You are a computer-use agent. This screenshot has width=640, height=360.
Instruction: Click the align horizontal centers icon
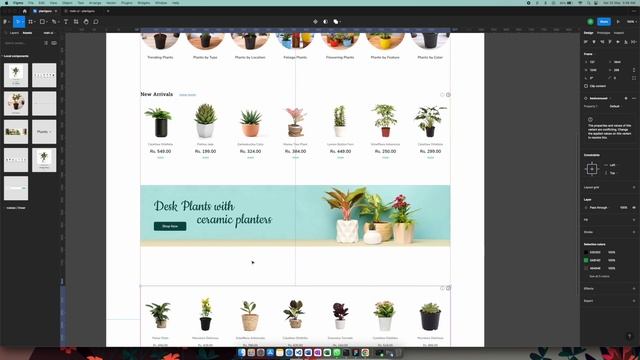[x=594, y=42]
